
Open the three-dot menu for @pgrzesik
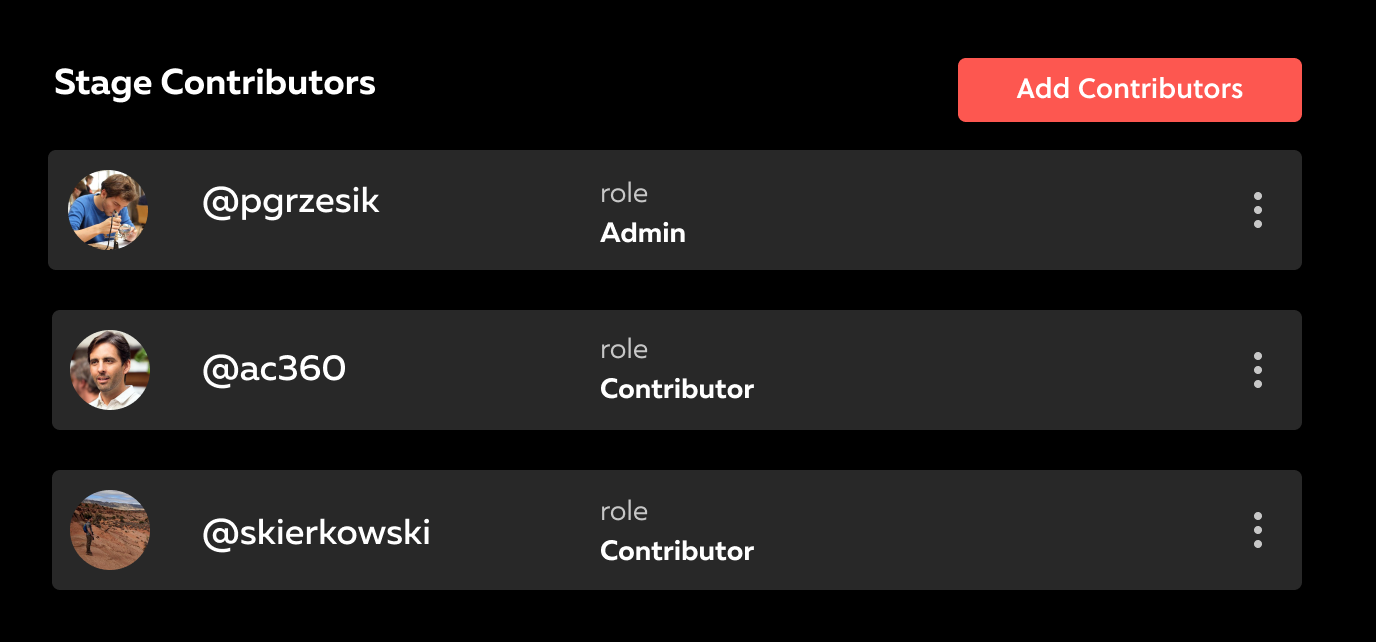coord(1257,210)
